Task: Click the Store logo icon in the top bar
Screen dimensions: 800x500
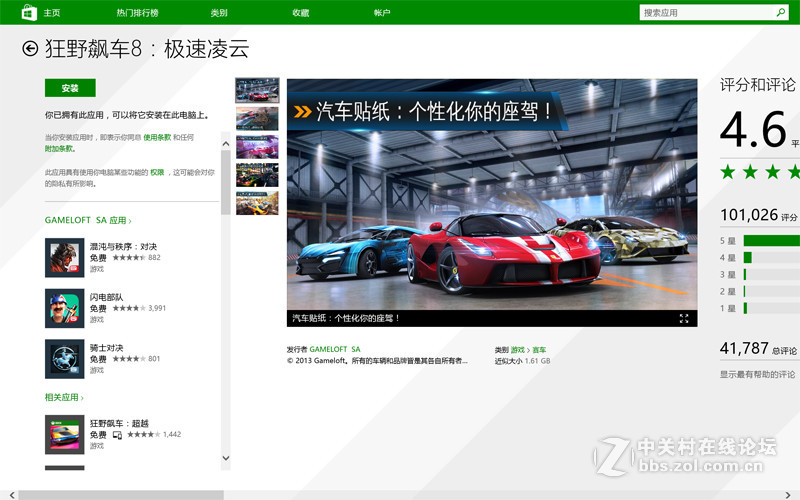Action: tap(29, 12)
